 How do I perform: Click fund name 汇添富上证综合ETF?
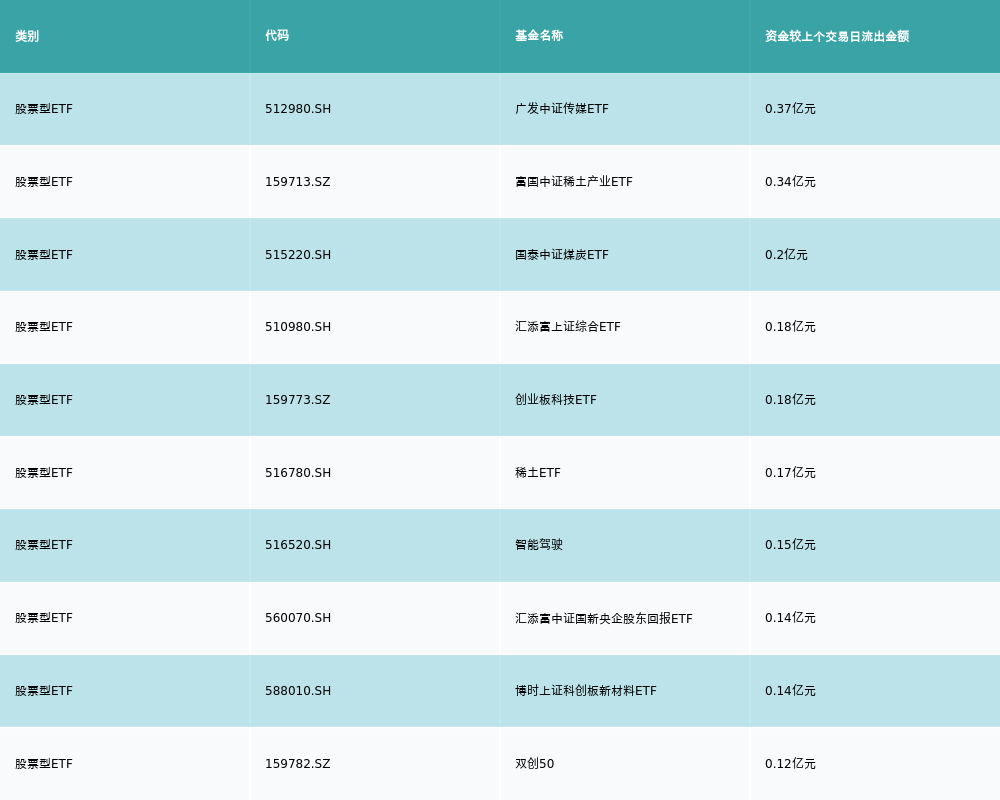coord(568,327)
